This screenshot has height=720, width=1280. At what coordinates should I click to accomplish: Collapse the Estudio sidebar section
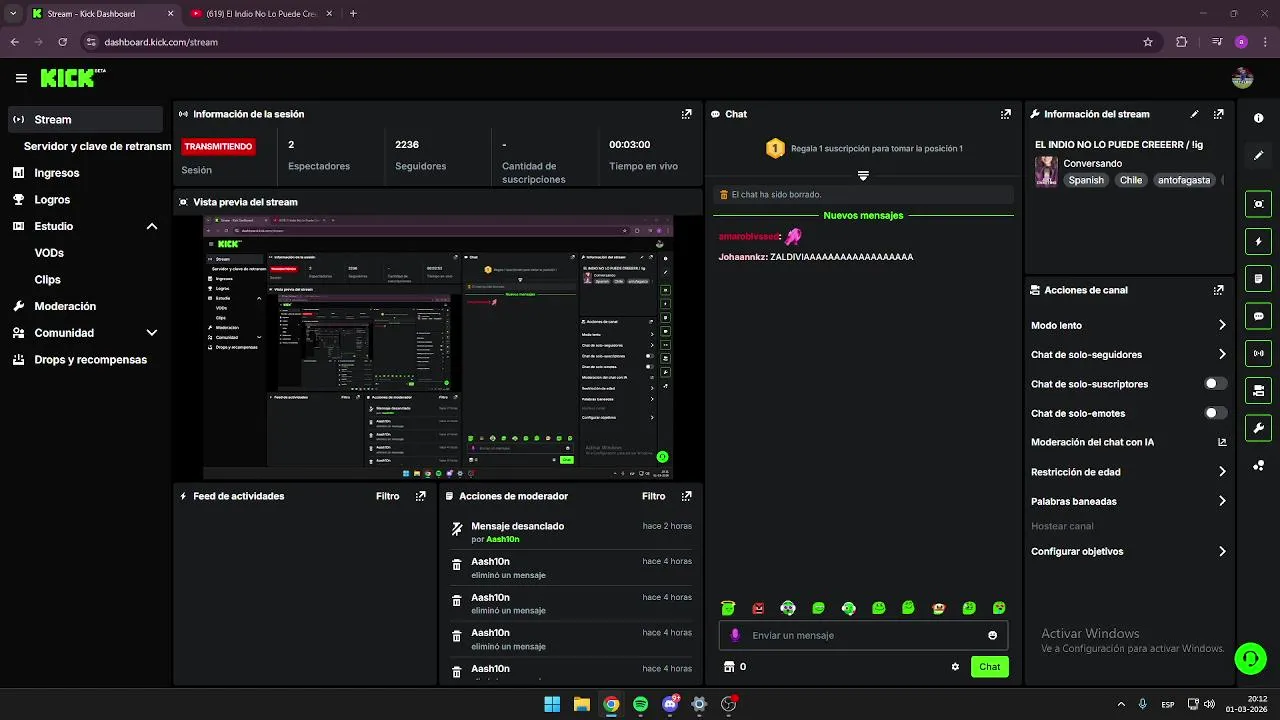[x=152, y=226]
